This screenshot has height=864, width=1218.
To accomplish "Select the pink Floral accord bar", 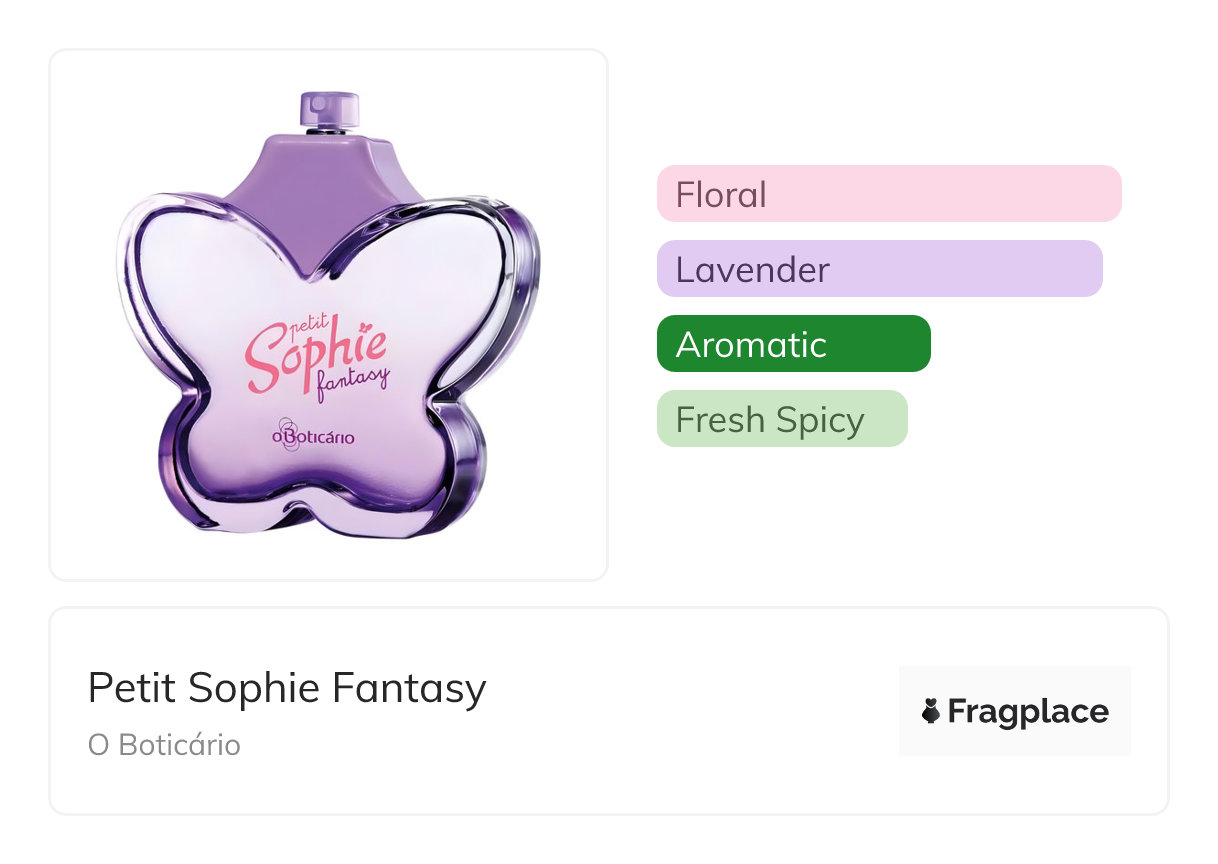I will pos(888,193).
